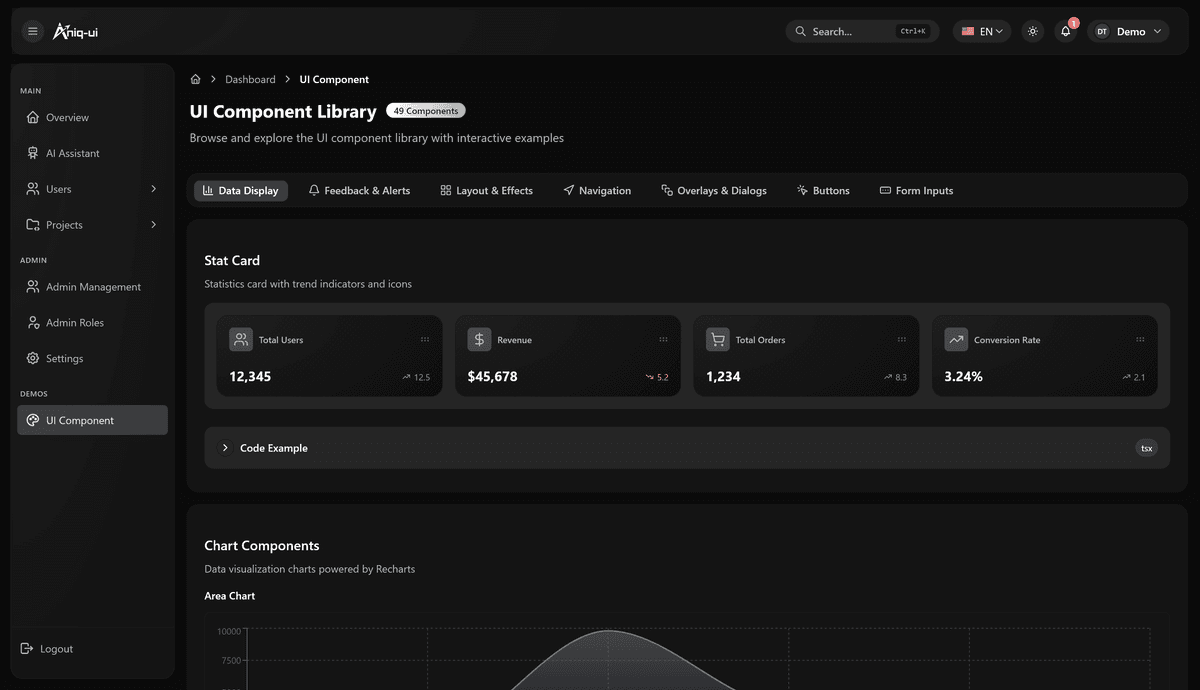Open AI Assistant from the sidebar
1200x690 pixels.
(x=72, y=153)
